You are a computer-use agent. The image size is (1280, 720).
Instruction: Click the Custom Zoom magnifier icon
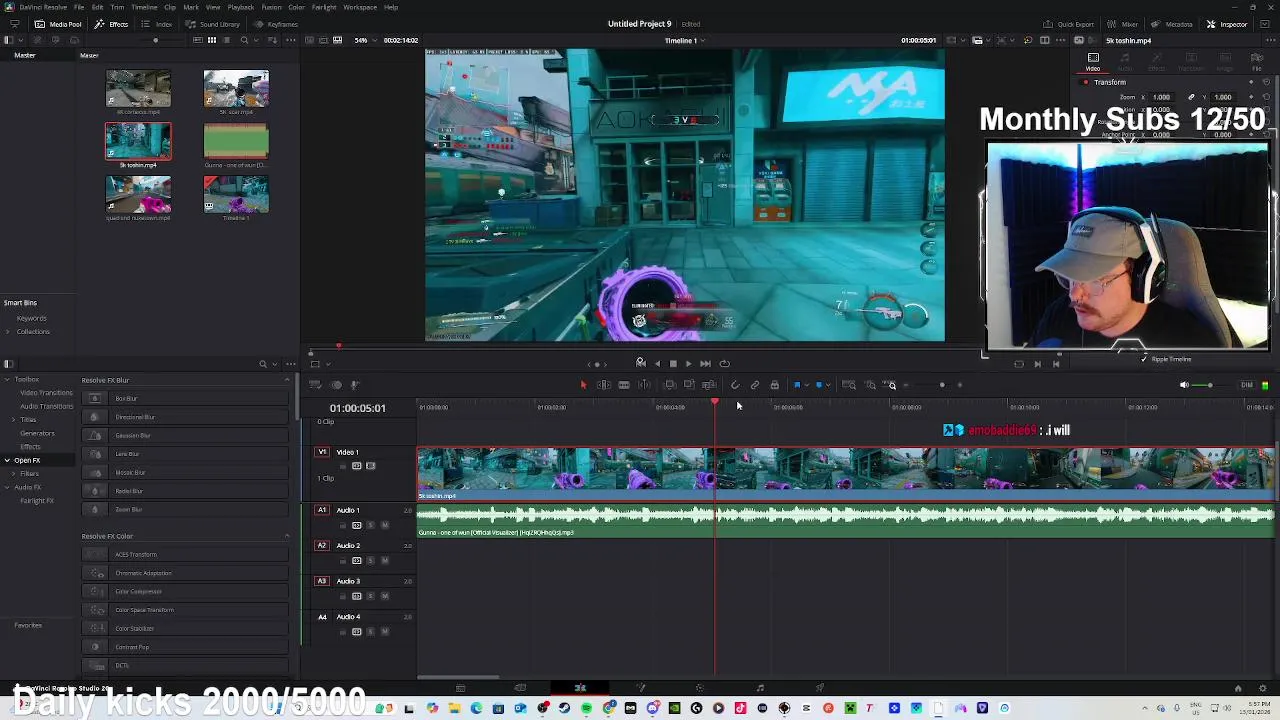coord(891,385)
